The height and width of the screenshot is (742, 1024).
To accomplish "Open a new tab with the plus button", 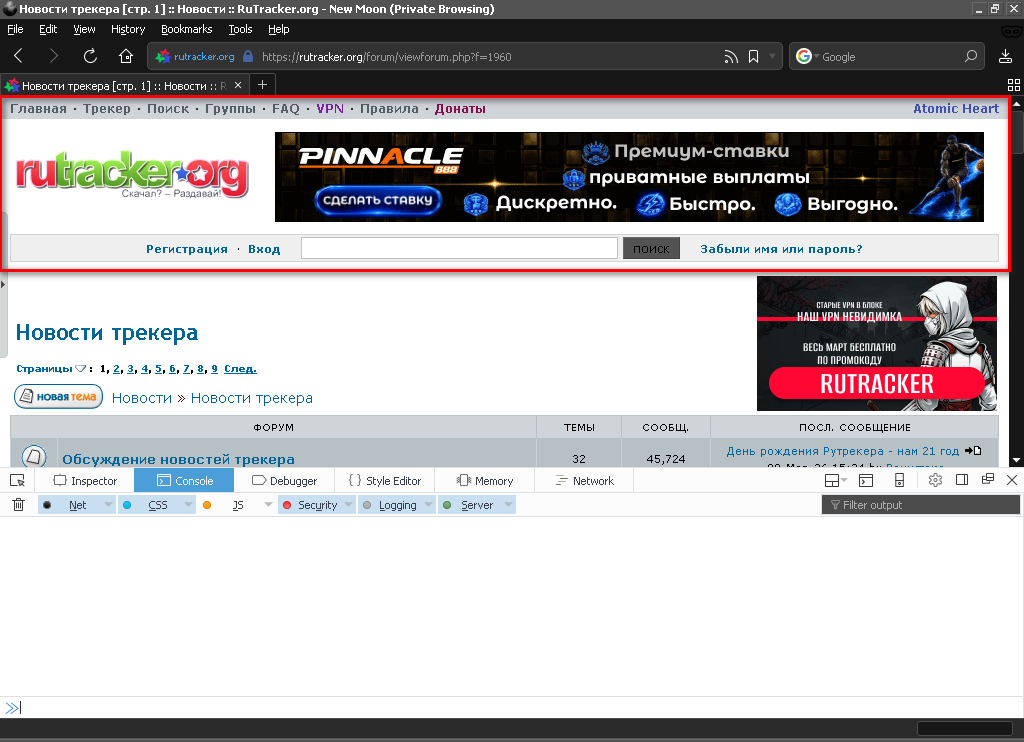I will pyautogui.click(x=263, y=84).
